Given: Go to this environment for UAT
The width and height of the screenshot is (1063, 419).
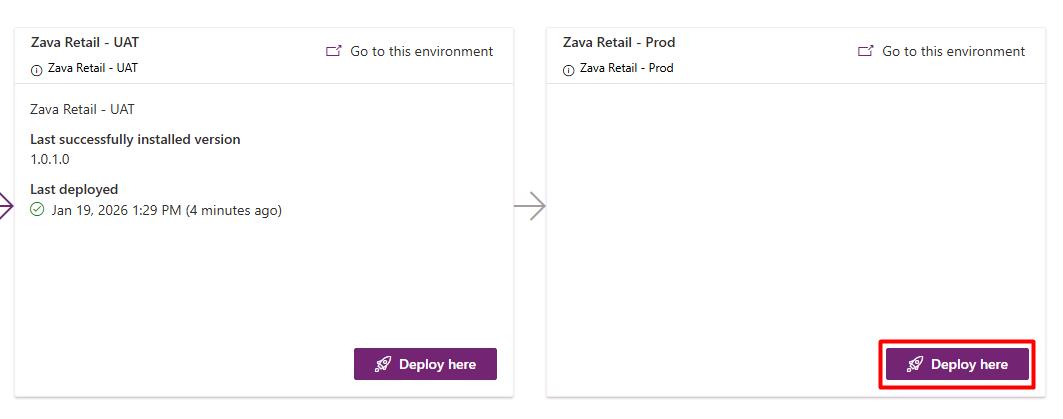Looking at the screenshot, I should point(421,52).
